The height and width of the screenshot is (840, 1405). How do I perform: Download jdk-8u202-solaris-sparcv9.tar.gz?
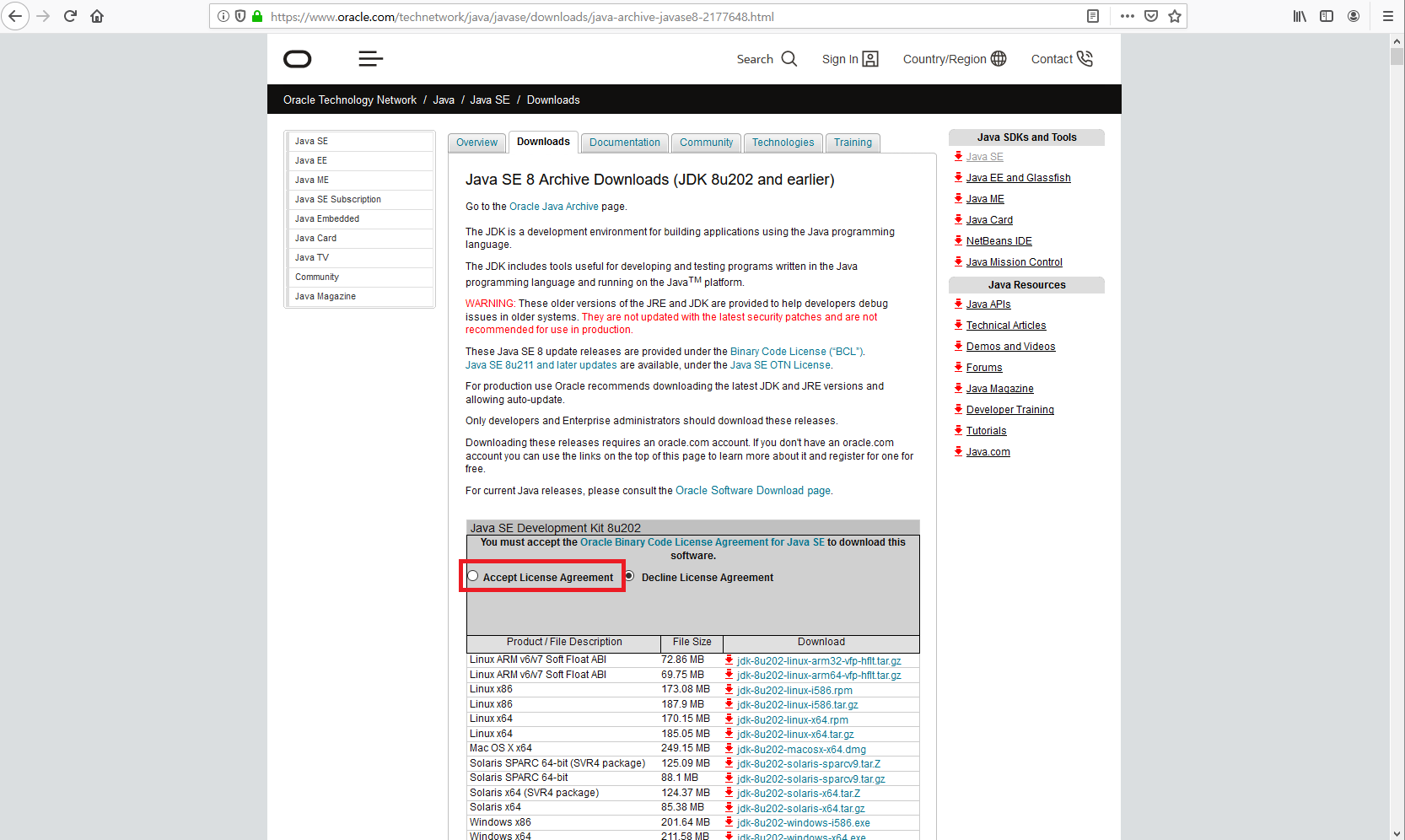[x=811, y=779]
